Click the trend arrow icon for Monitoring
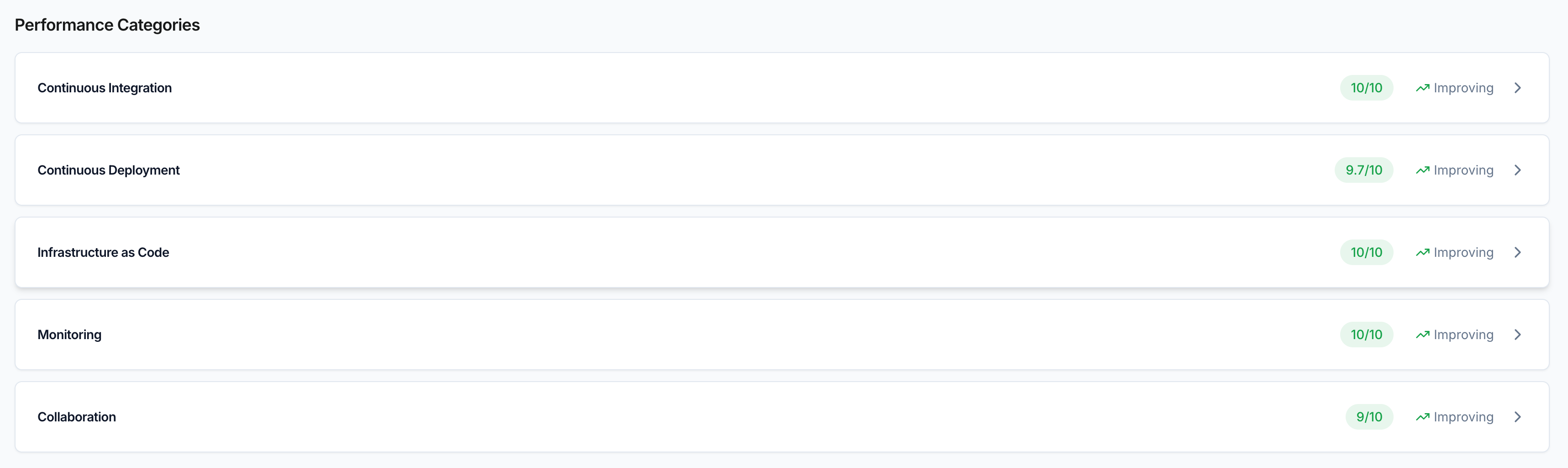1568x468 pixels. tap(1422, 335)
